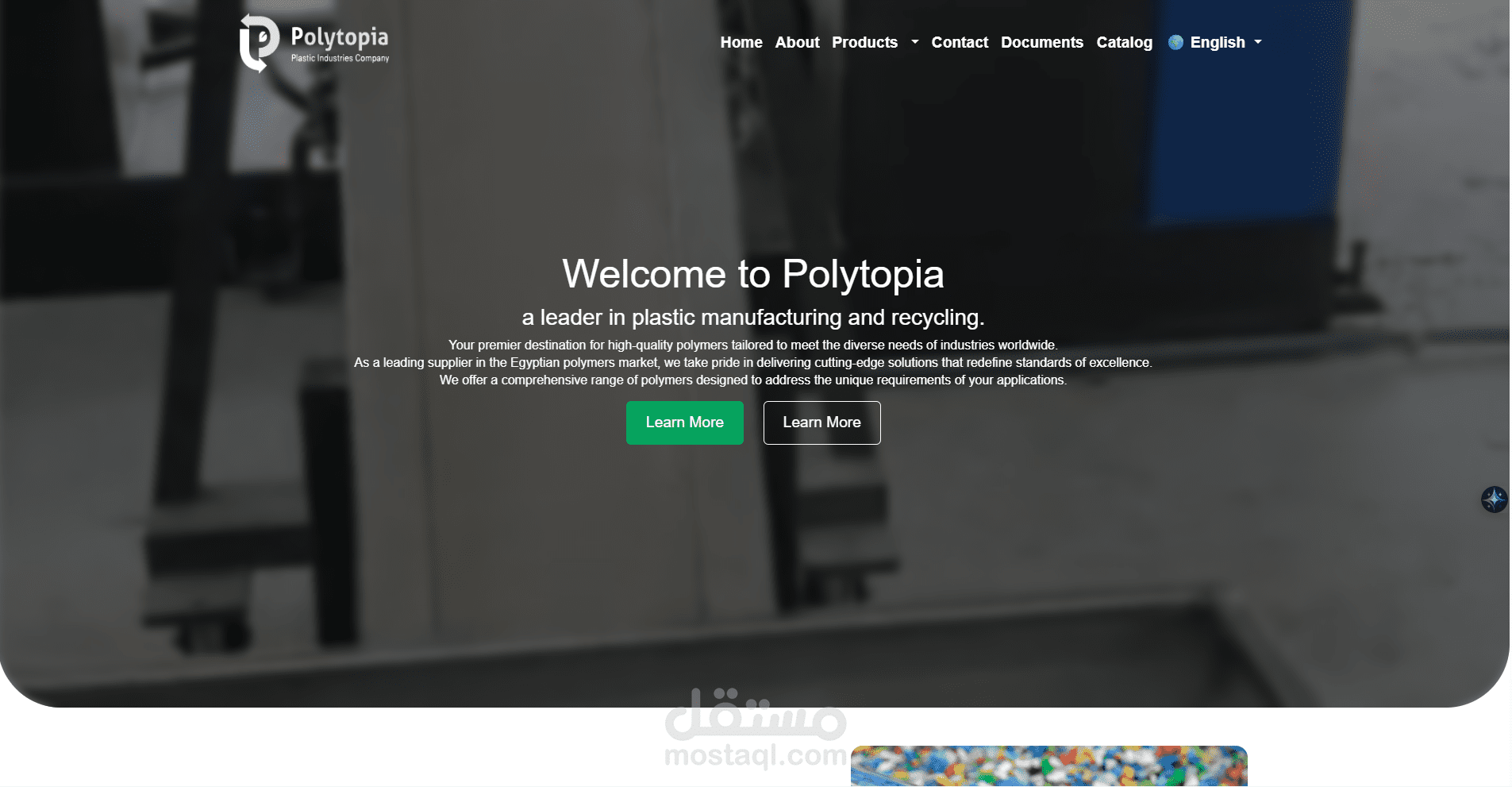Click the Polytopia recycling arrow logo icon
The image size is (1512, 787).
tap(259, 43)
